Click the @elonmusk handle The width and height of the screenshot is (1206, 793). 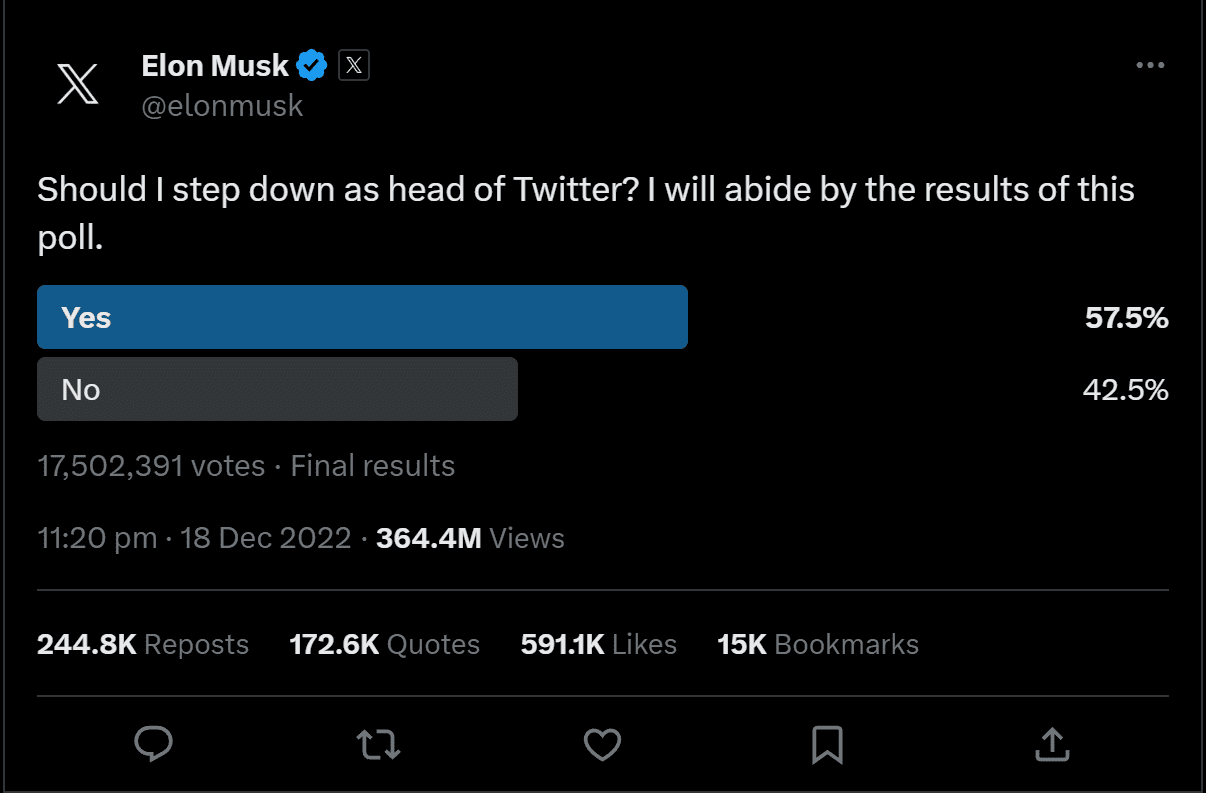coord(222,105)
